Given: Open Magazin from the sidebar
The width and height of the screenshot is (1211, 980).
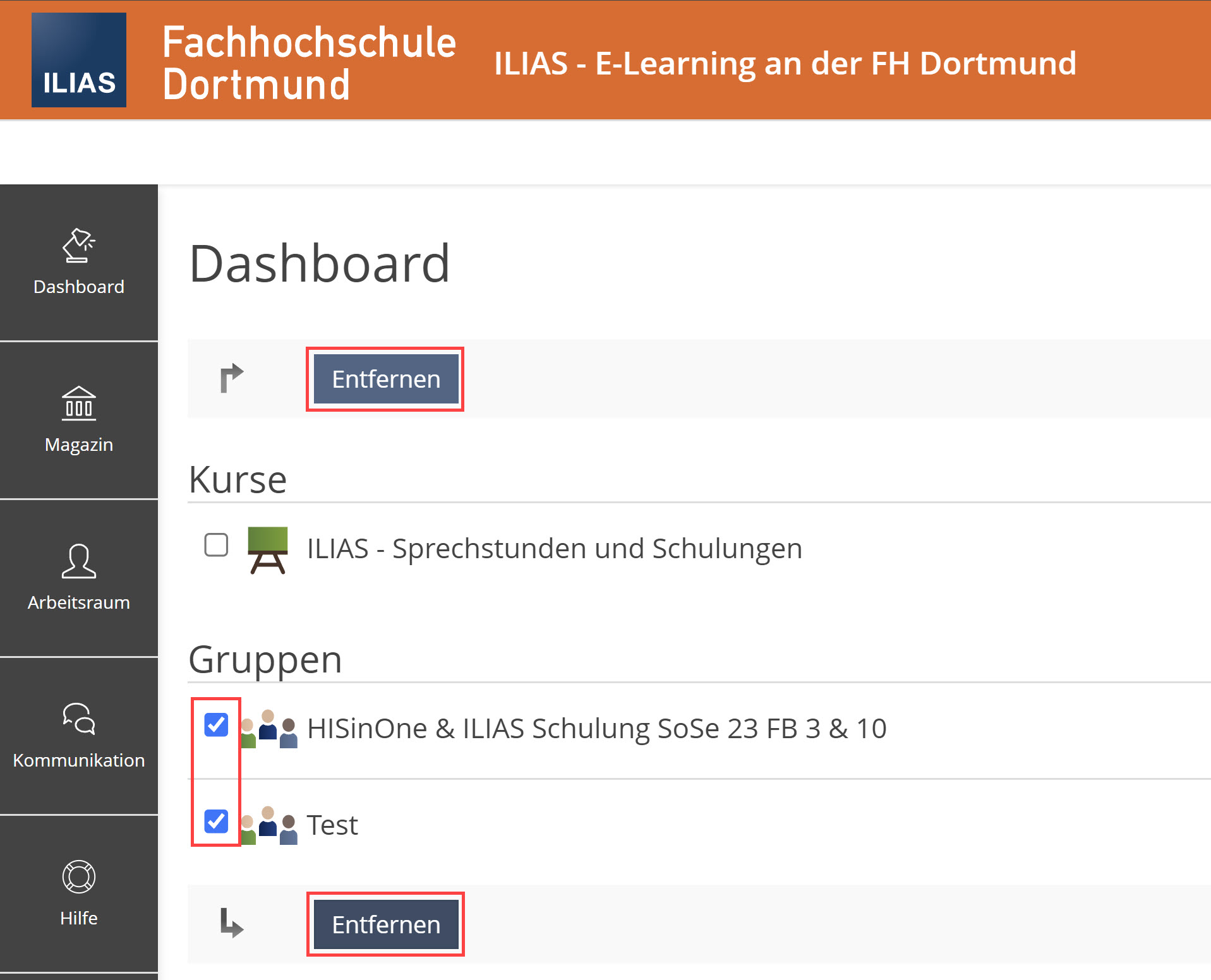Looking at the screenshot, I should [x=79, y=420].
